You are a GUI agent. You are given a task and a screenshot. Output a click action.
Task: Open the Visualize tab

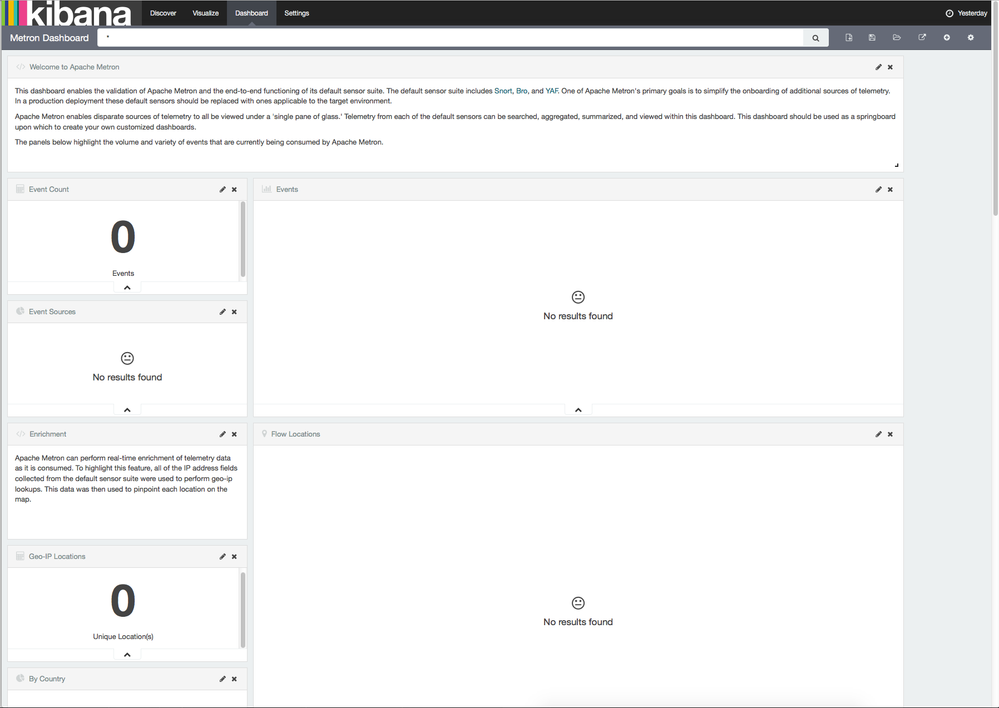[206, 13]
